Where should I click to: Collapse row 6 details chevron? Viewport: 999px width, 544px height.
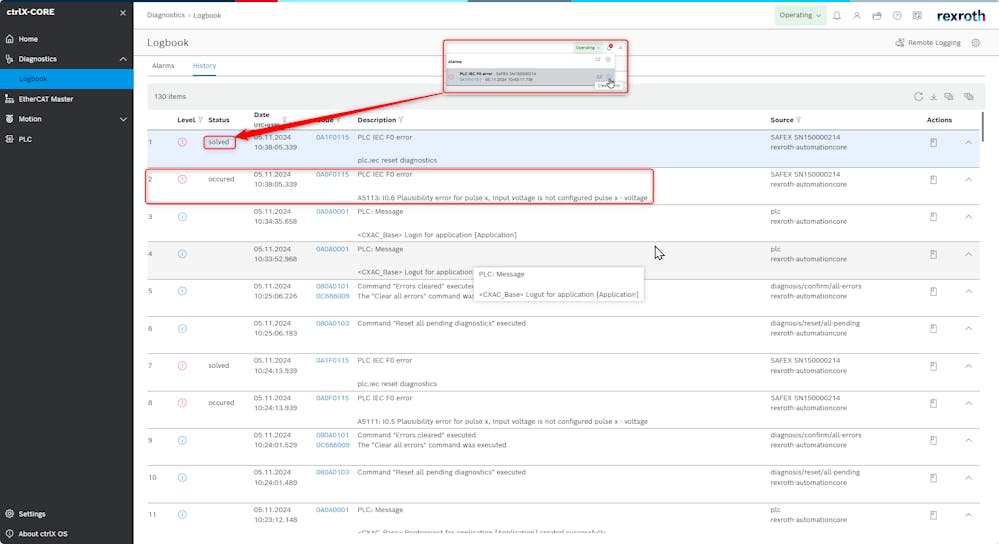coord(968,329)
